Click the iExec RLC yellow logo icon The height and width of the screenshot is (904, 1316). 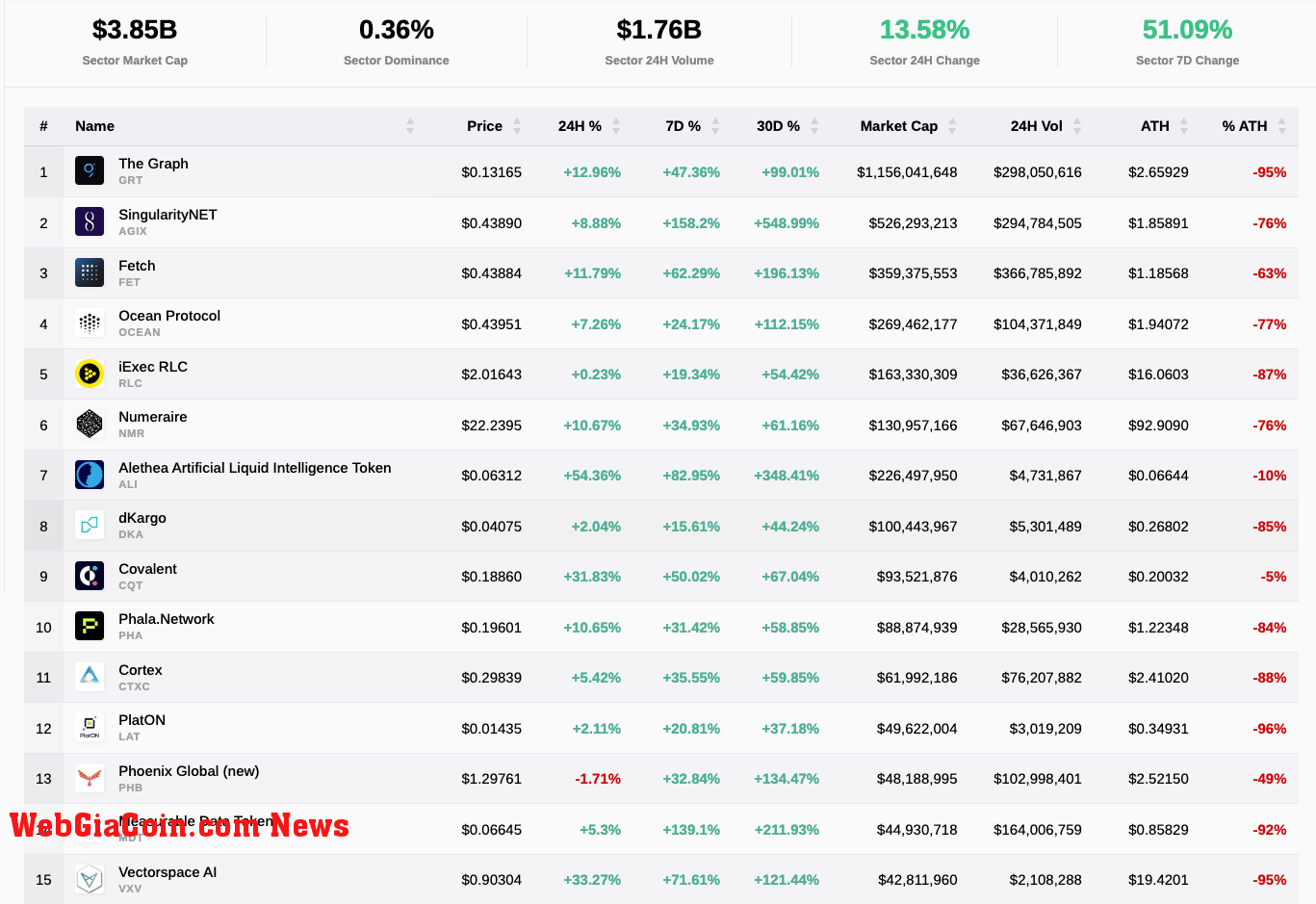click(90, 374)
